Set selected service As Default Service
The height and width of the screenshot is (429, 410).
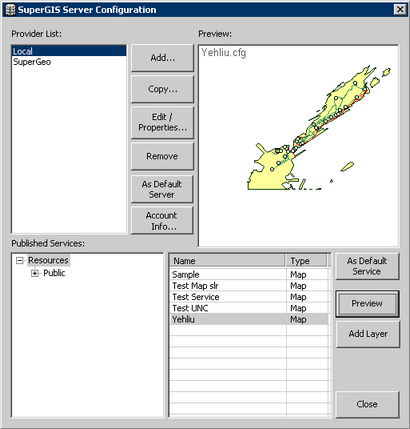click(367, 266)
